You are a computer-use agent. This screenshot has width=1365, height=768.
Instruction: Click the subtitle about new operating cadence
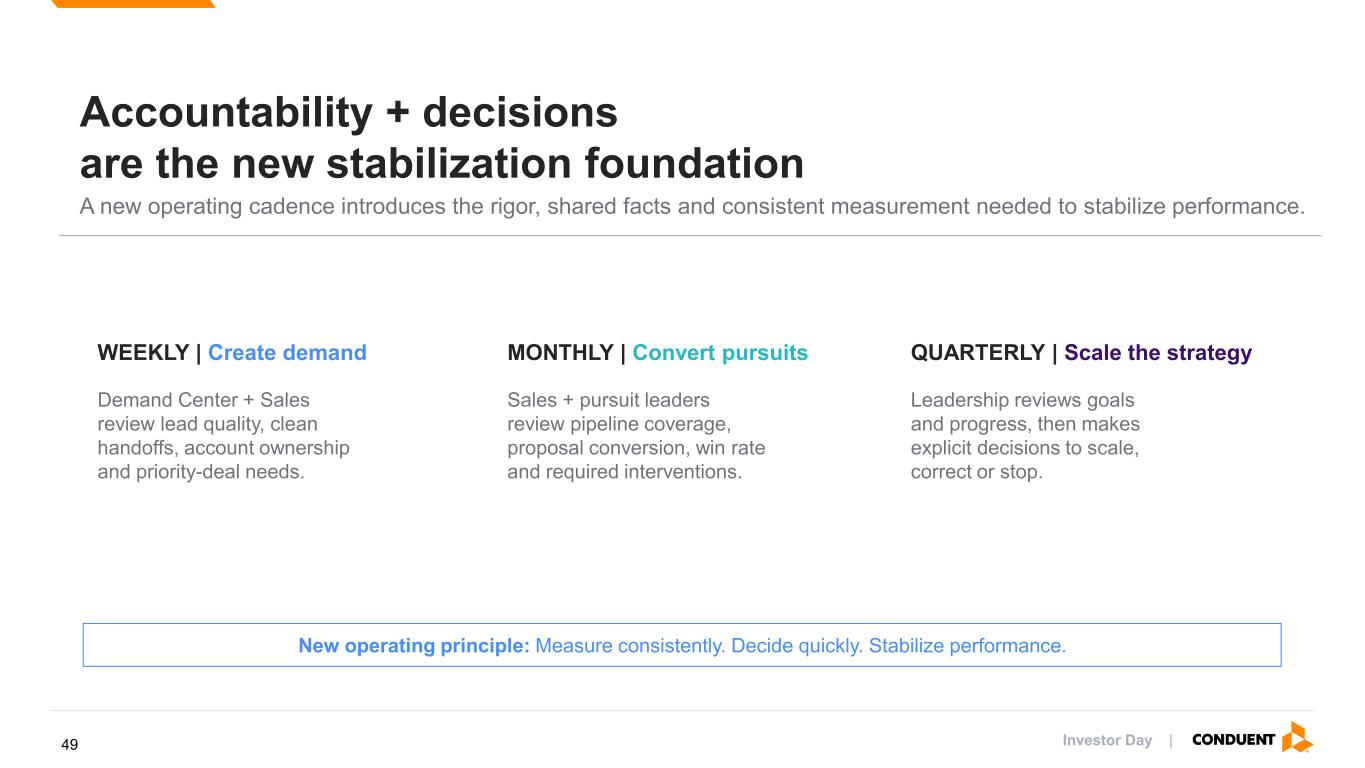click(693, 207)
